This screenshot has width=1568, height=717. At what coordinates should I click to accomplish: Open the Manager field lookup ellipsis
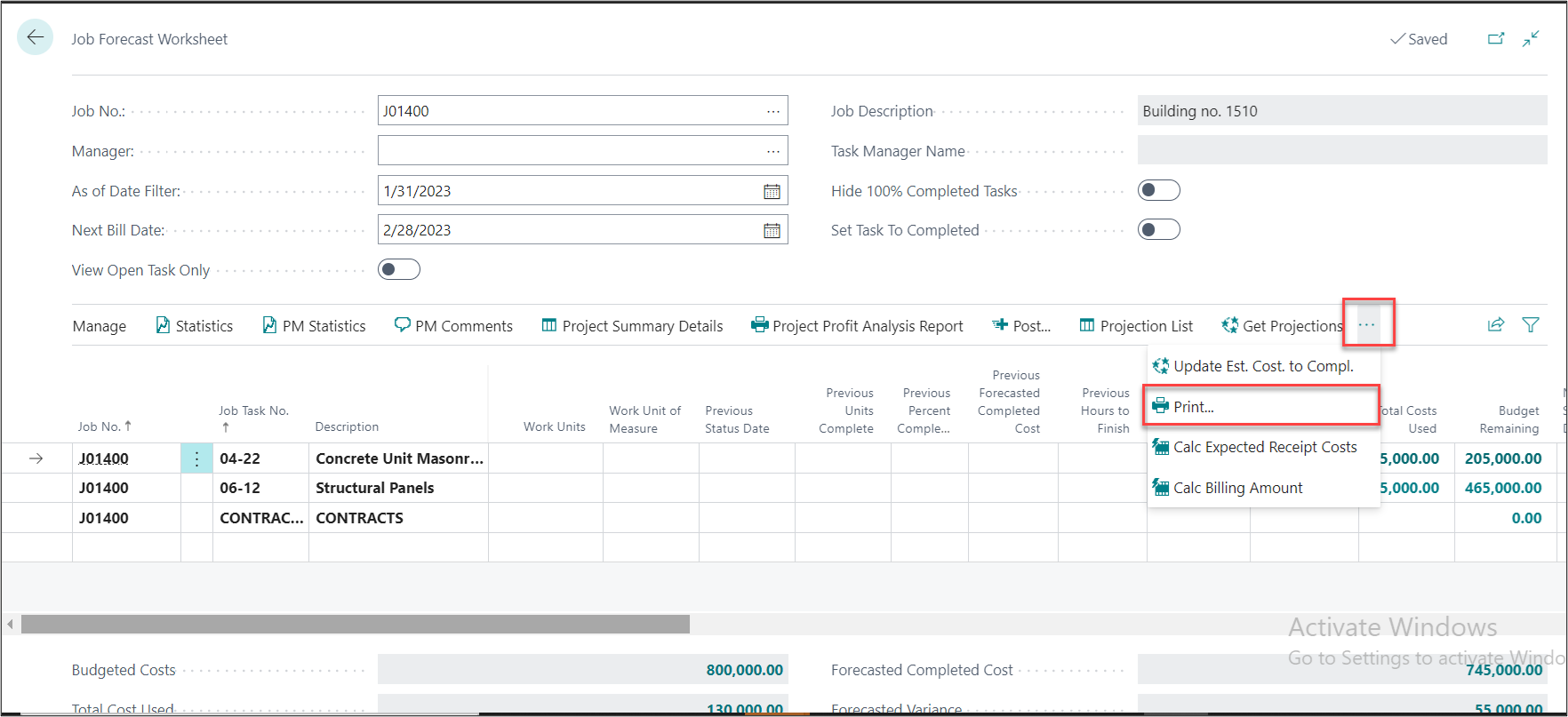(772, 151)
